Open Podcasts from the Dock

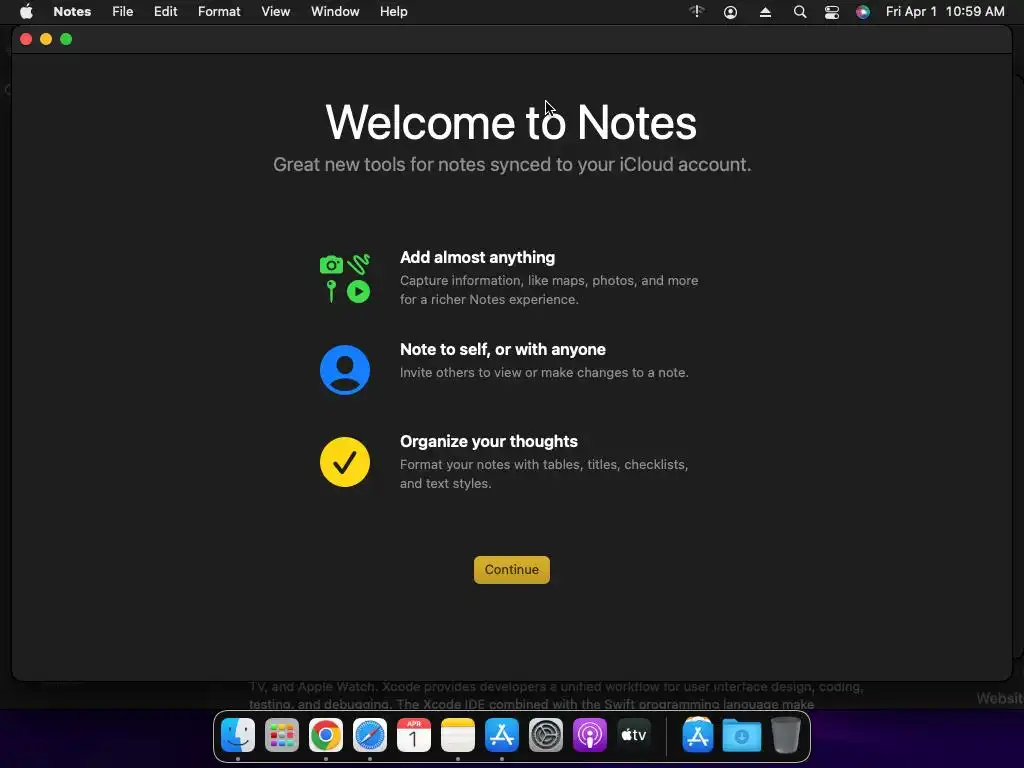[590, 735]
